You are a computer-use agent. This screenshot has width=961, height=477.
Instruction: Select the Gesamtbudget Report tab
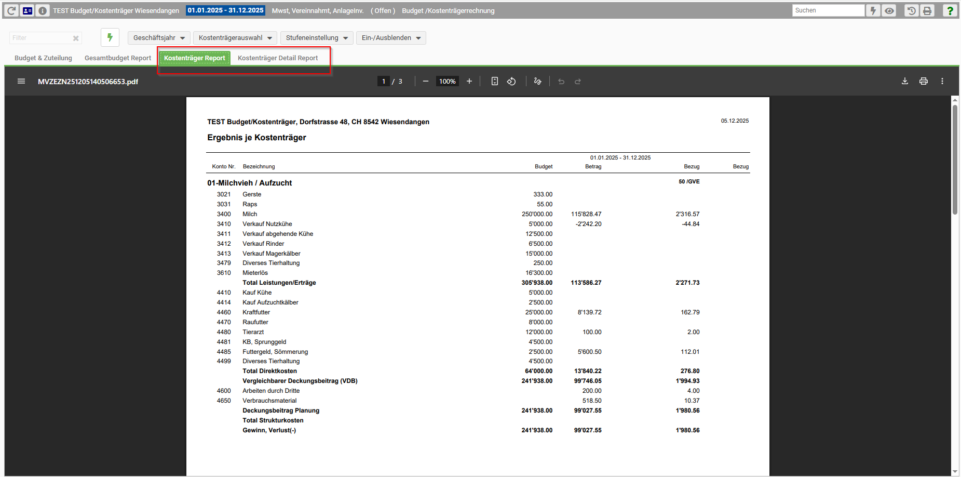(x=118, y=58)
